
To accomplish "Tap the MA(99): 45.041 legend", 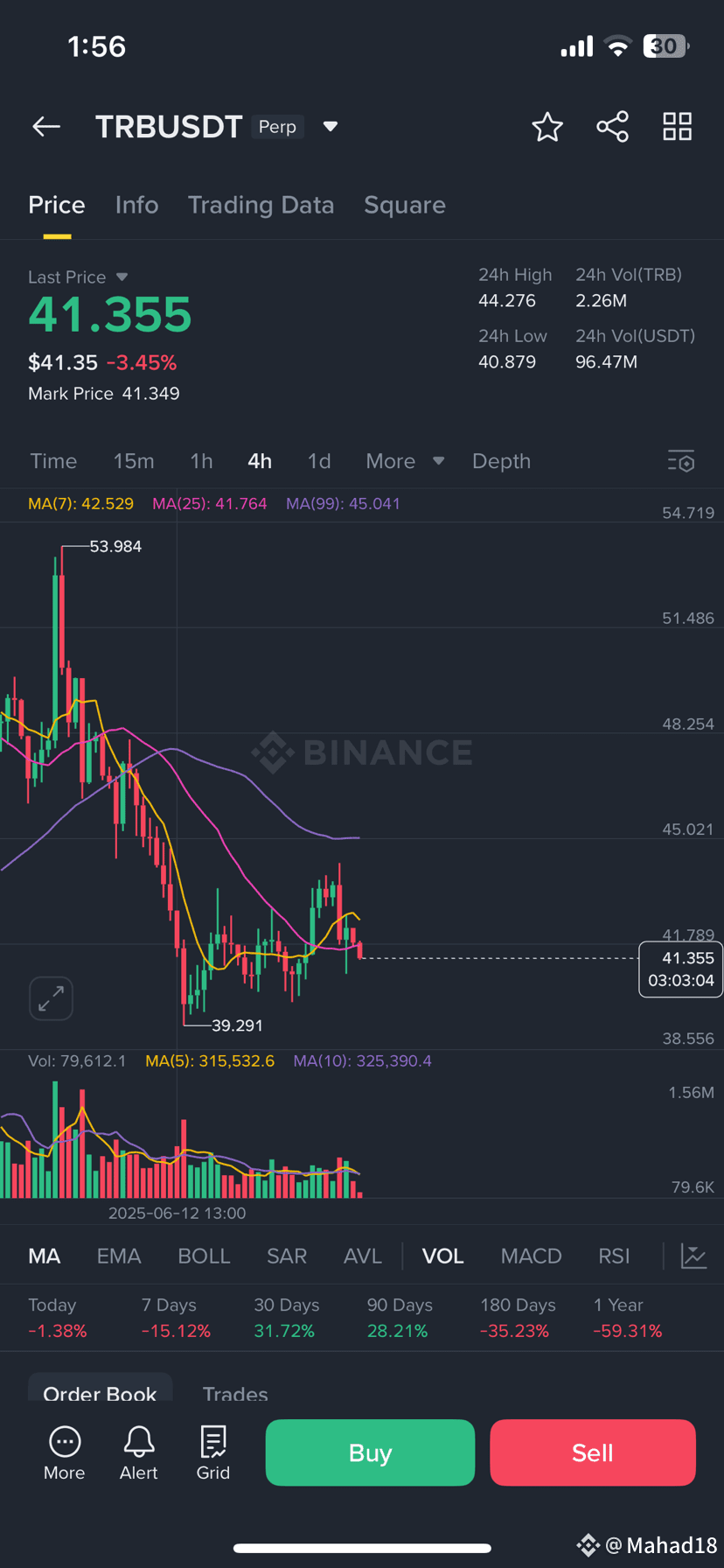I will 343,504.
